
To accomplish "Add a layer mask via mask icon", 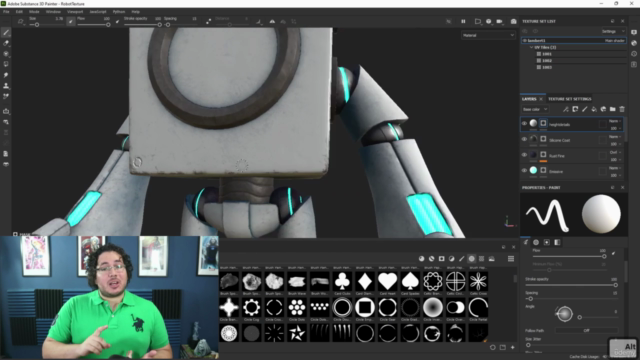I will (575, 109).
